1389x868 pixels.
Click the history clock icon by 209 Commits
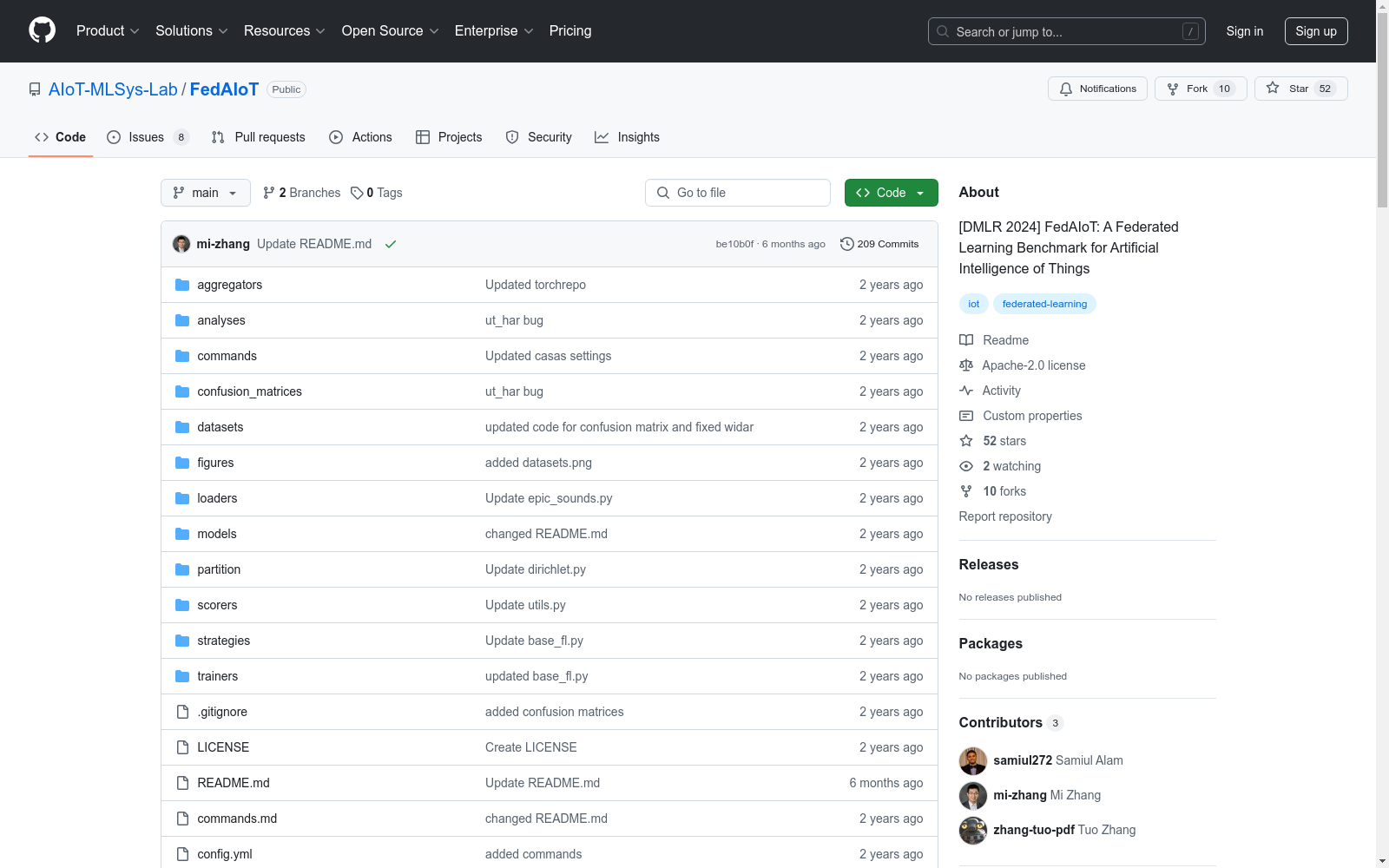pos(847,244)
